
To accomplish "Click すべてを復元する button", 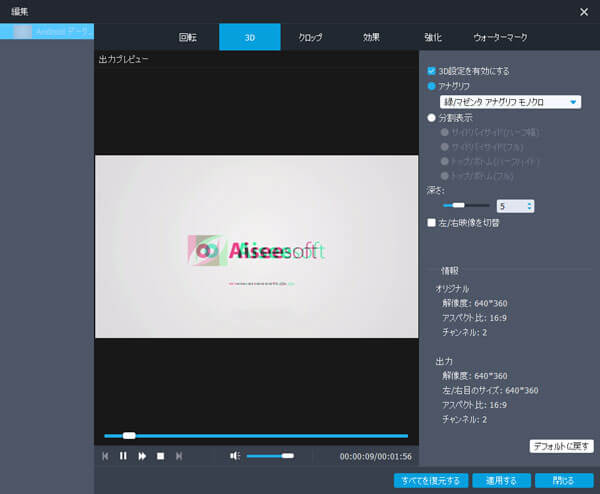I will (x=431, y=481).
